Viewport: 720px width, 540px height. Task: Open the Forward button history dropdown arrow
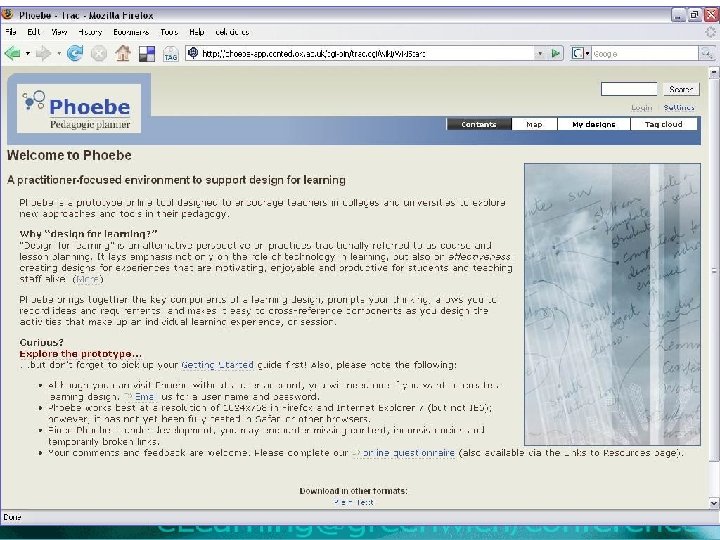pos(59,54)
